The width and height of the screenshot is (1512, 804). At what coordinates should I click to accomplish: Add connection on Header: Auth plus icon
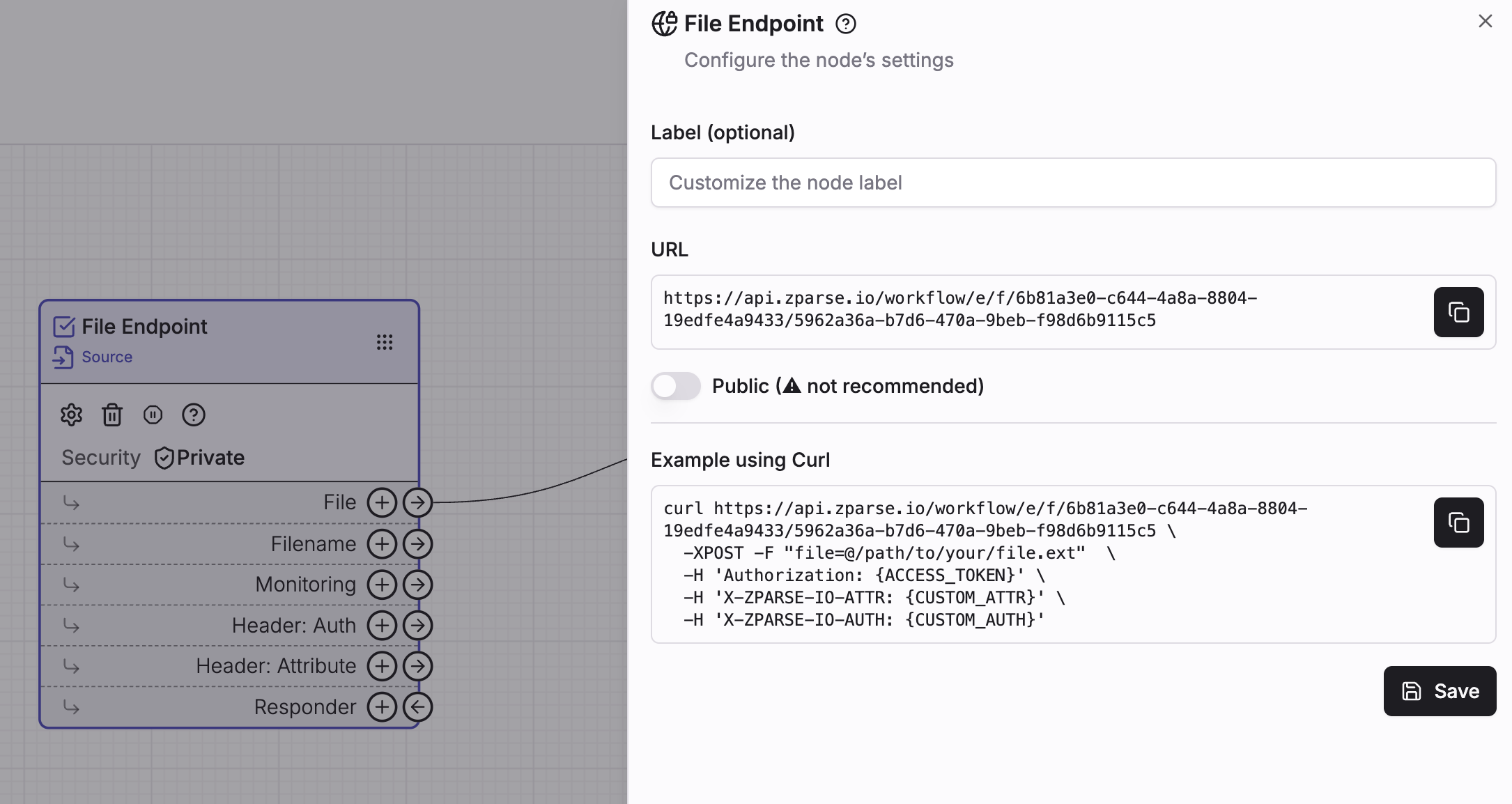coord(382,626)
